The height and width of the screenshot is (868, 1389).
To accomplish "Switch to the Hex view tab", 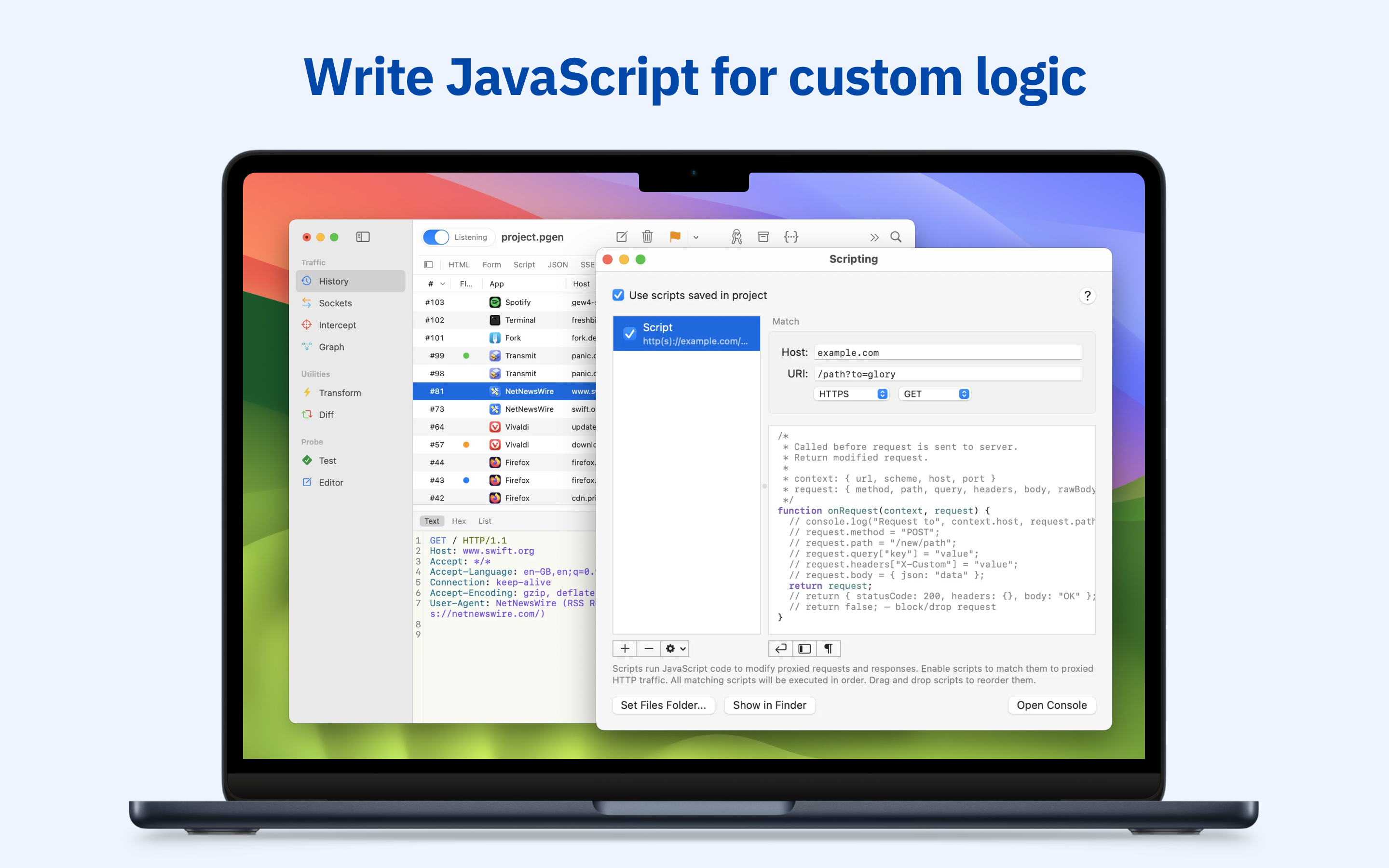I will coord(459,521).
